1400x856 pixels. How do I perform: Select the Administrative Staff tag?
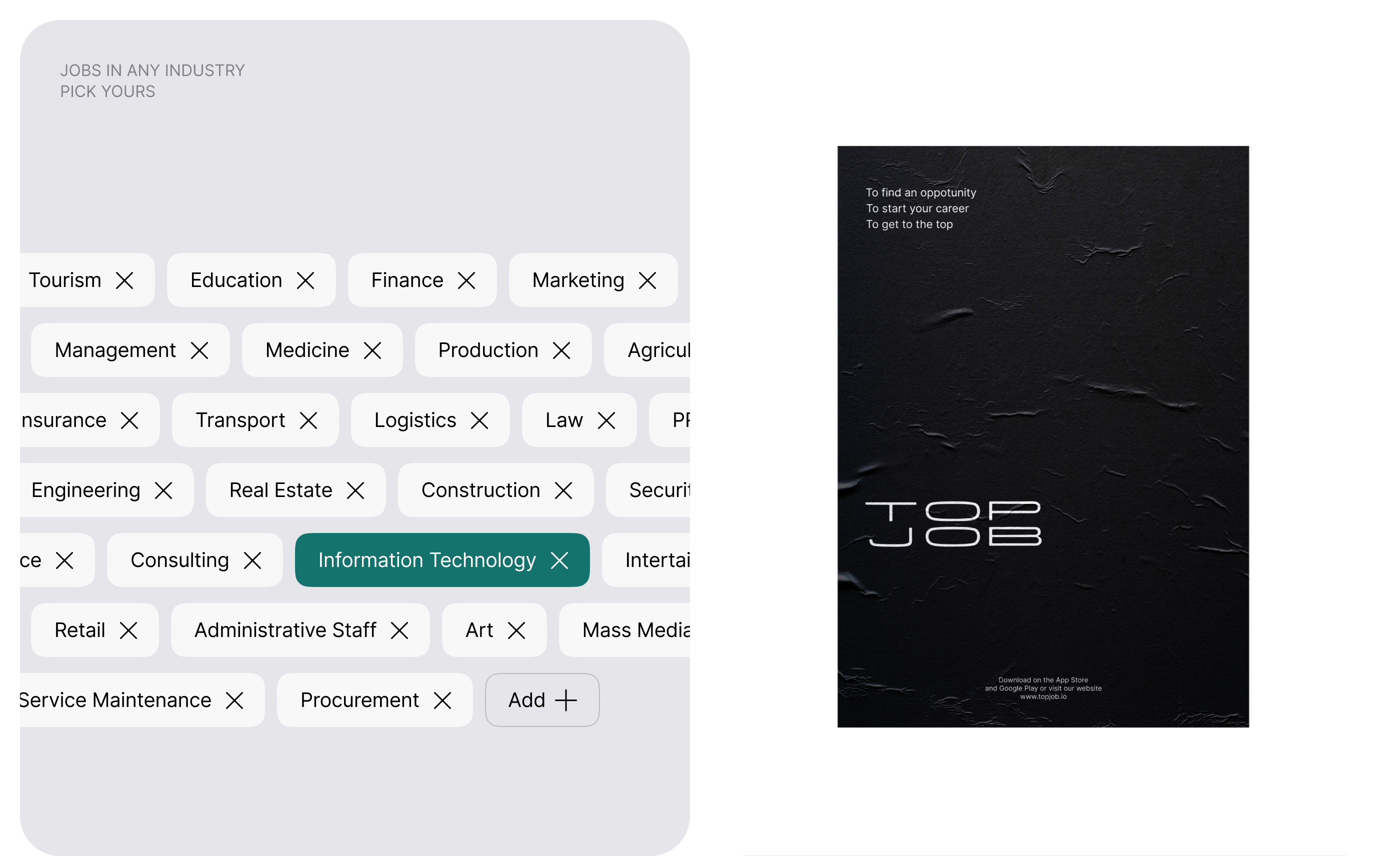pos(300,630)
